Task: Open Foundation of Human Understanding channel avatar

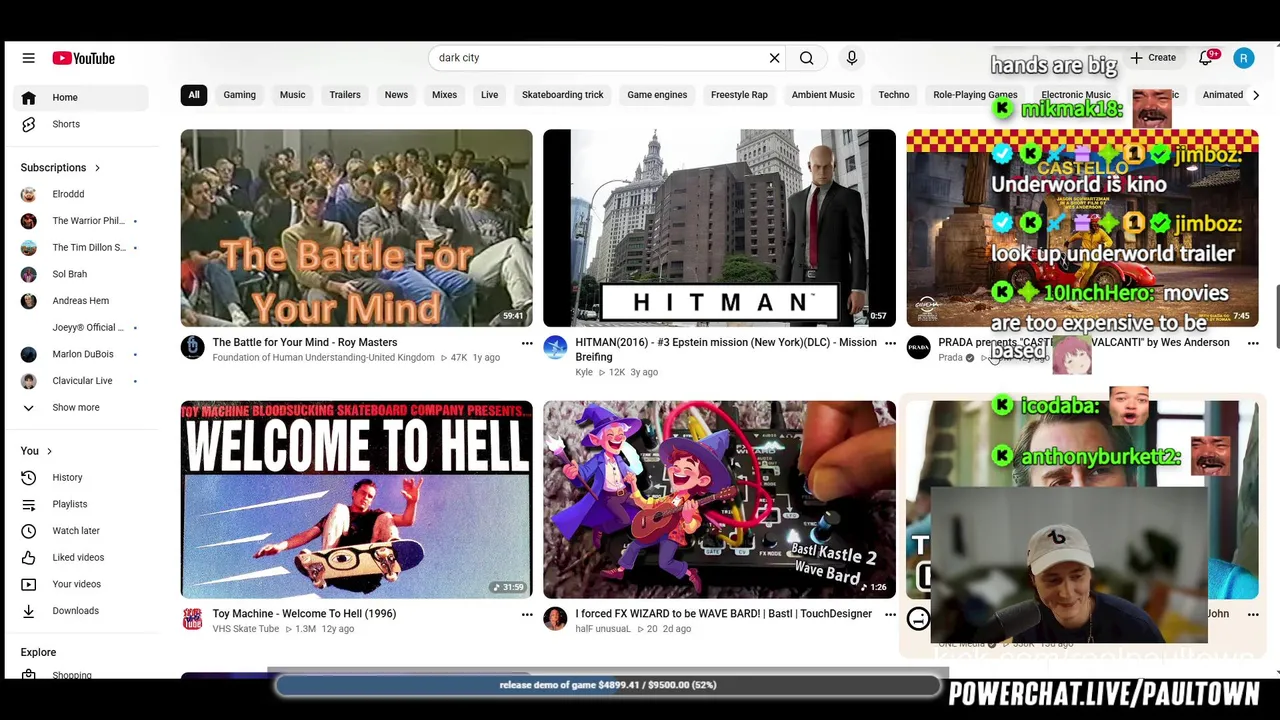Action: tap(192, 347)
